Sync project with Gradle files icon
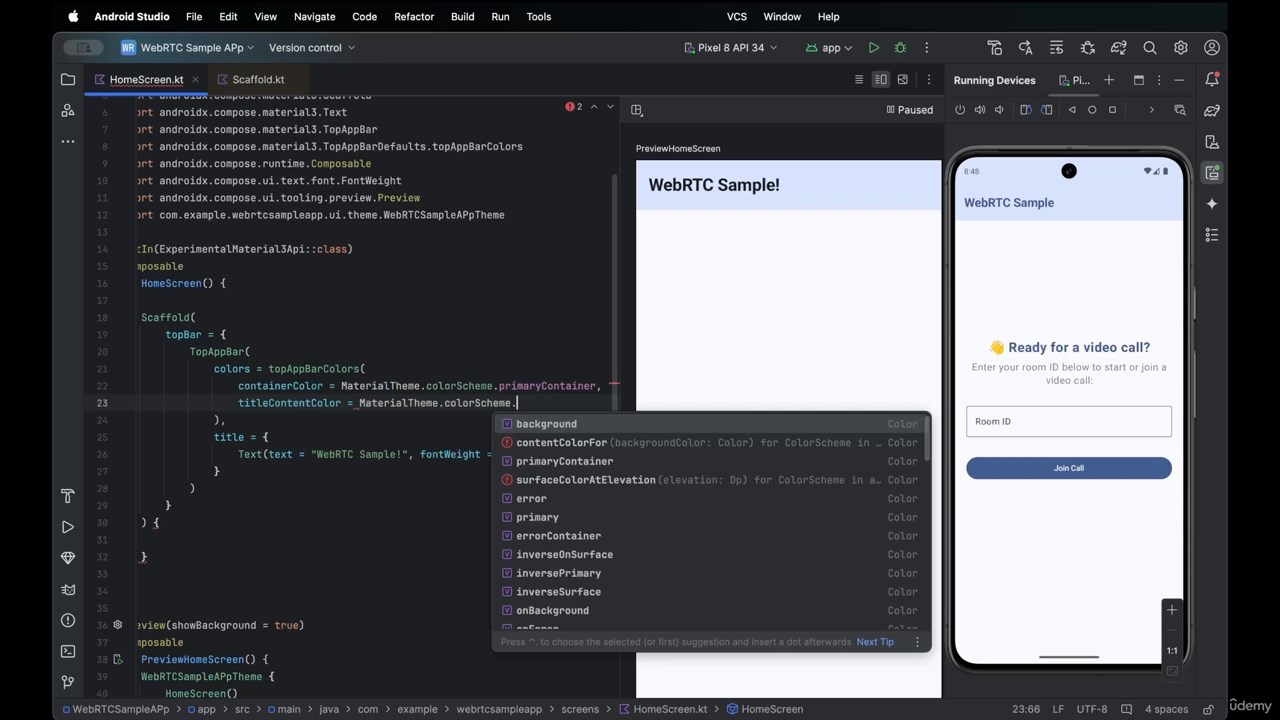Screen dimensions: 1280x720 pyautogui.click(x=1119, y=48)
